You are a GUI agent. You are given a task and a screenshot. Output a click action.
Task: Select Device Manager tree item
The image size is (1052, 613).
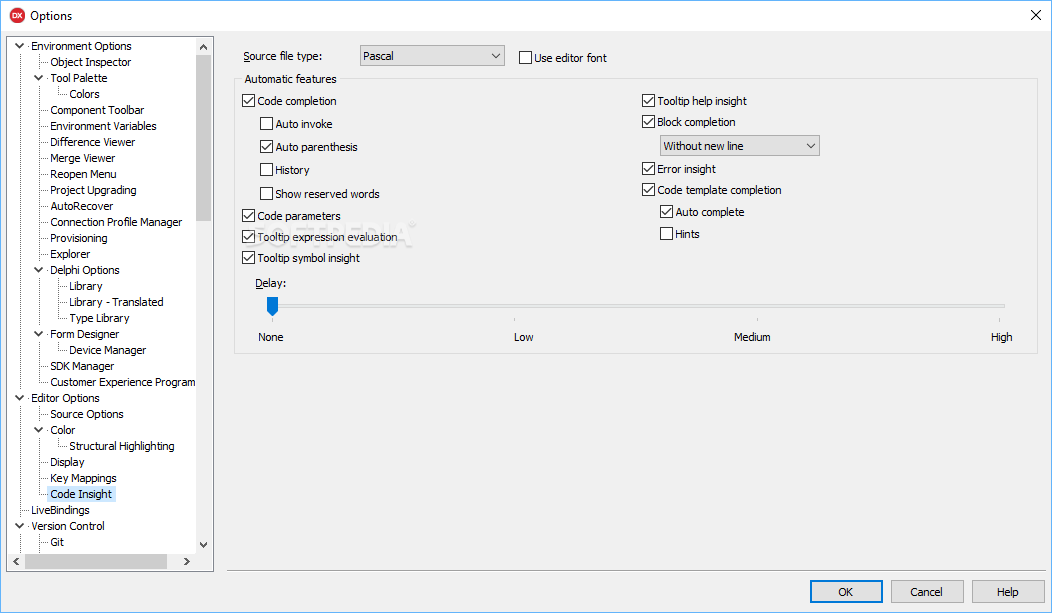click(x=107, y=350)
